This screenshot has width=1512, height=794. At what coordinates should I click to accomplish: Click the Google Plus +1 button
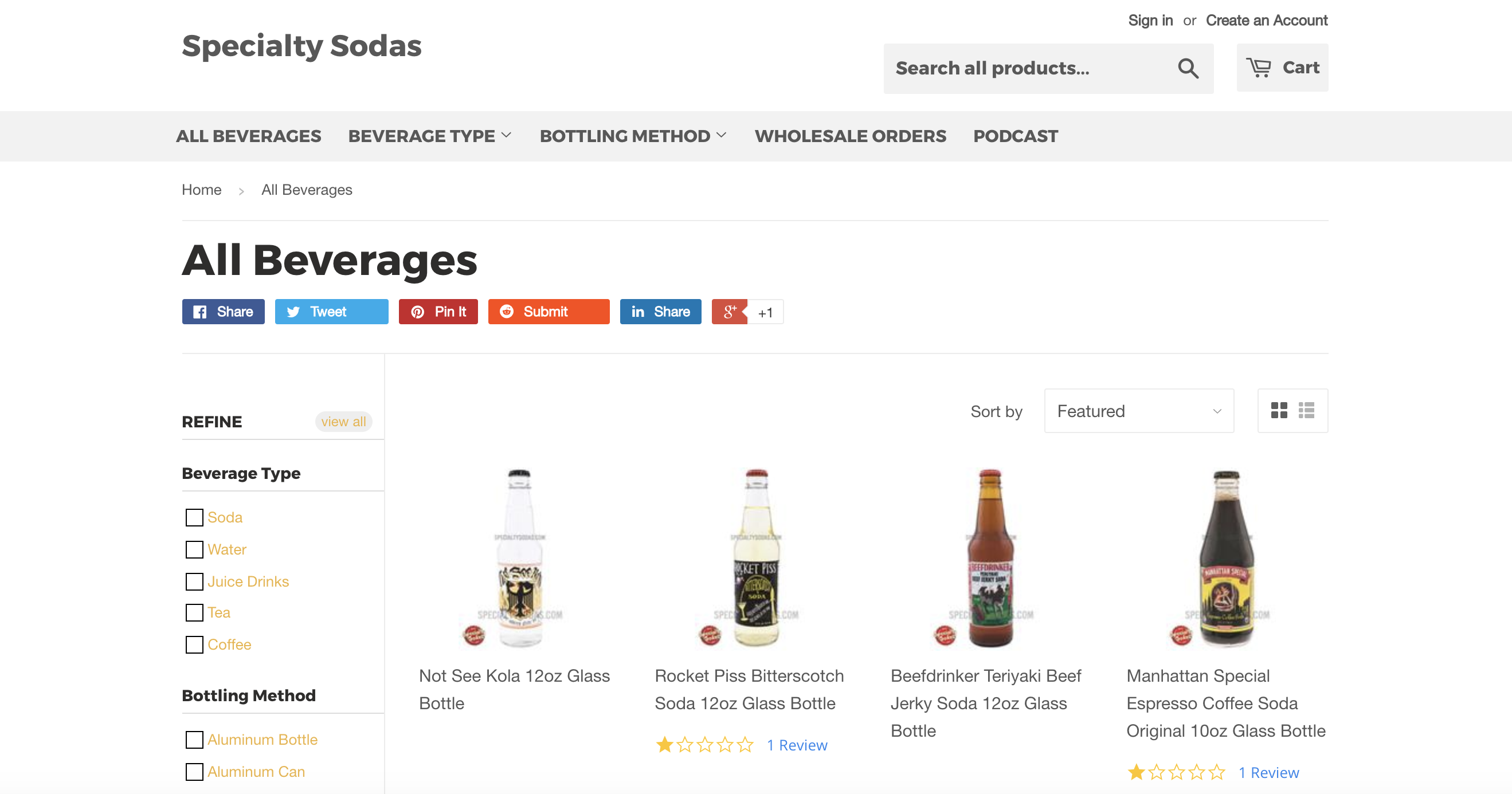click(747, 312)
